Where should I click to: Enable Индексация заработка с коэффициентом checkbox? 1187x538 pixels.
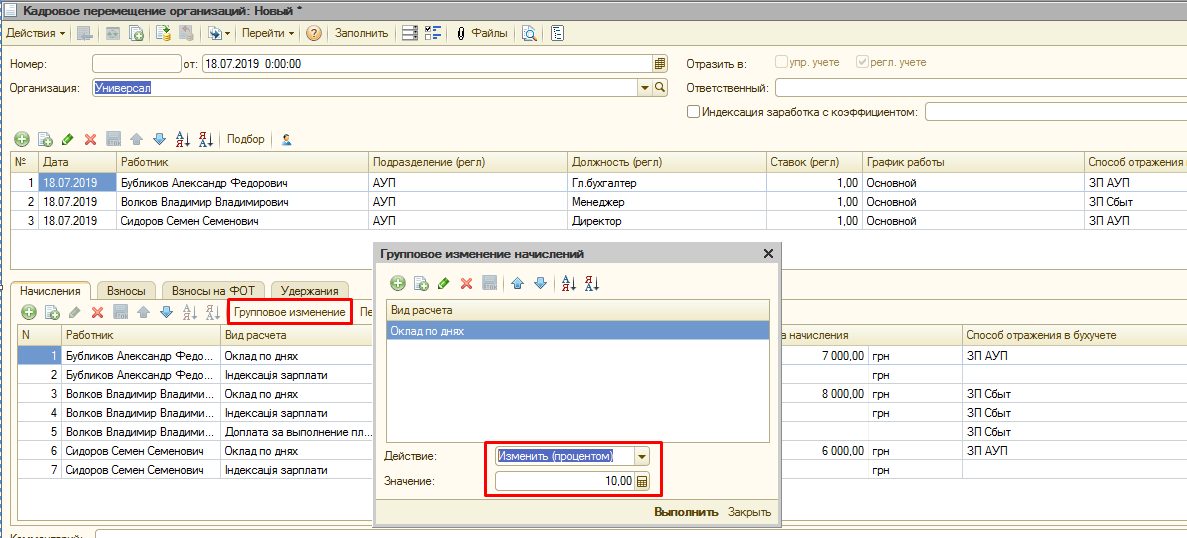coord(692,112)
